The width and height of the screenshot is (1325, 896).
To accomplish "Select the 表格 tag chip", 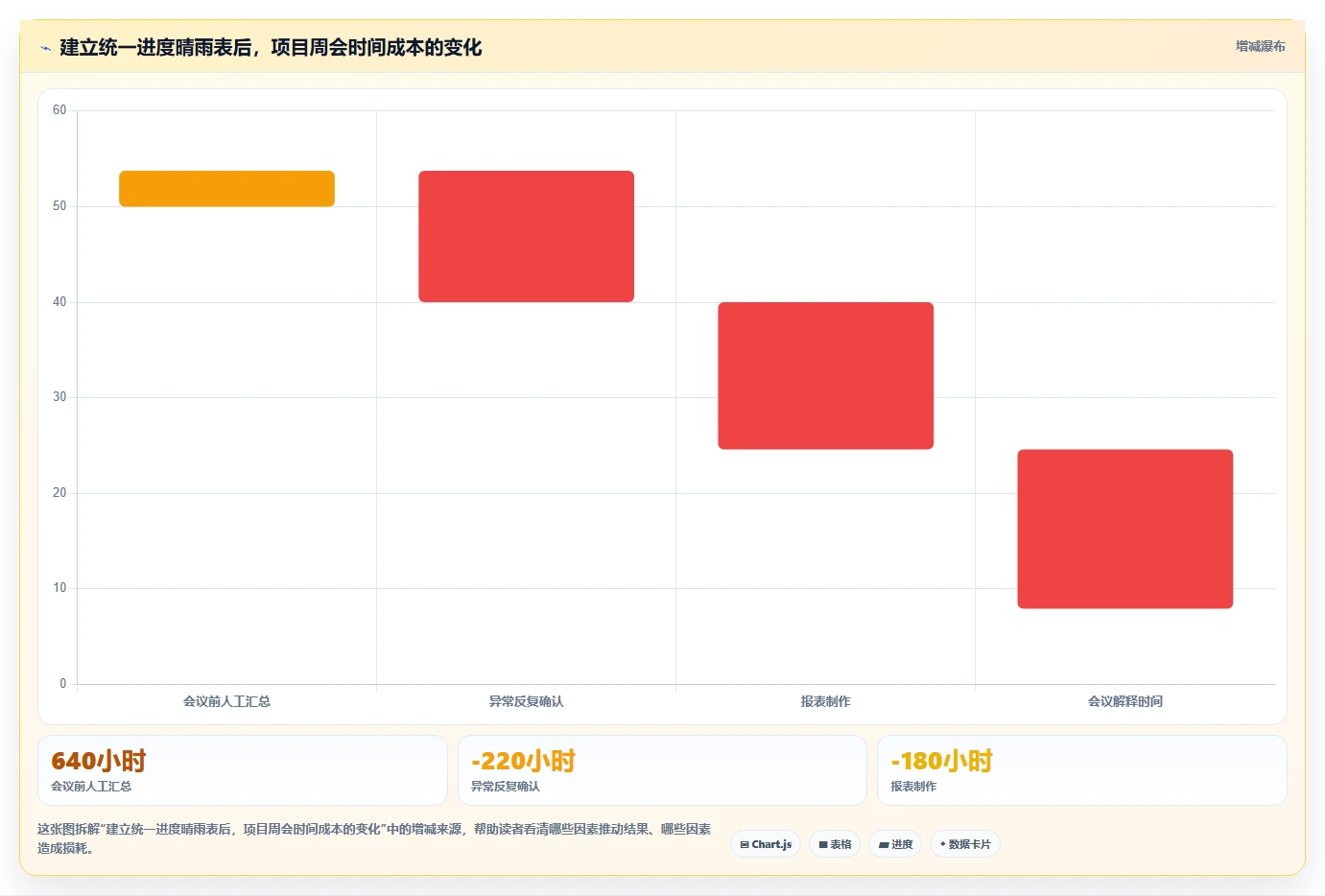I will 835,844.
